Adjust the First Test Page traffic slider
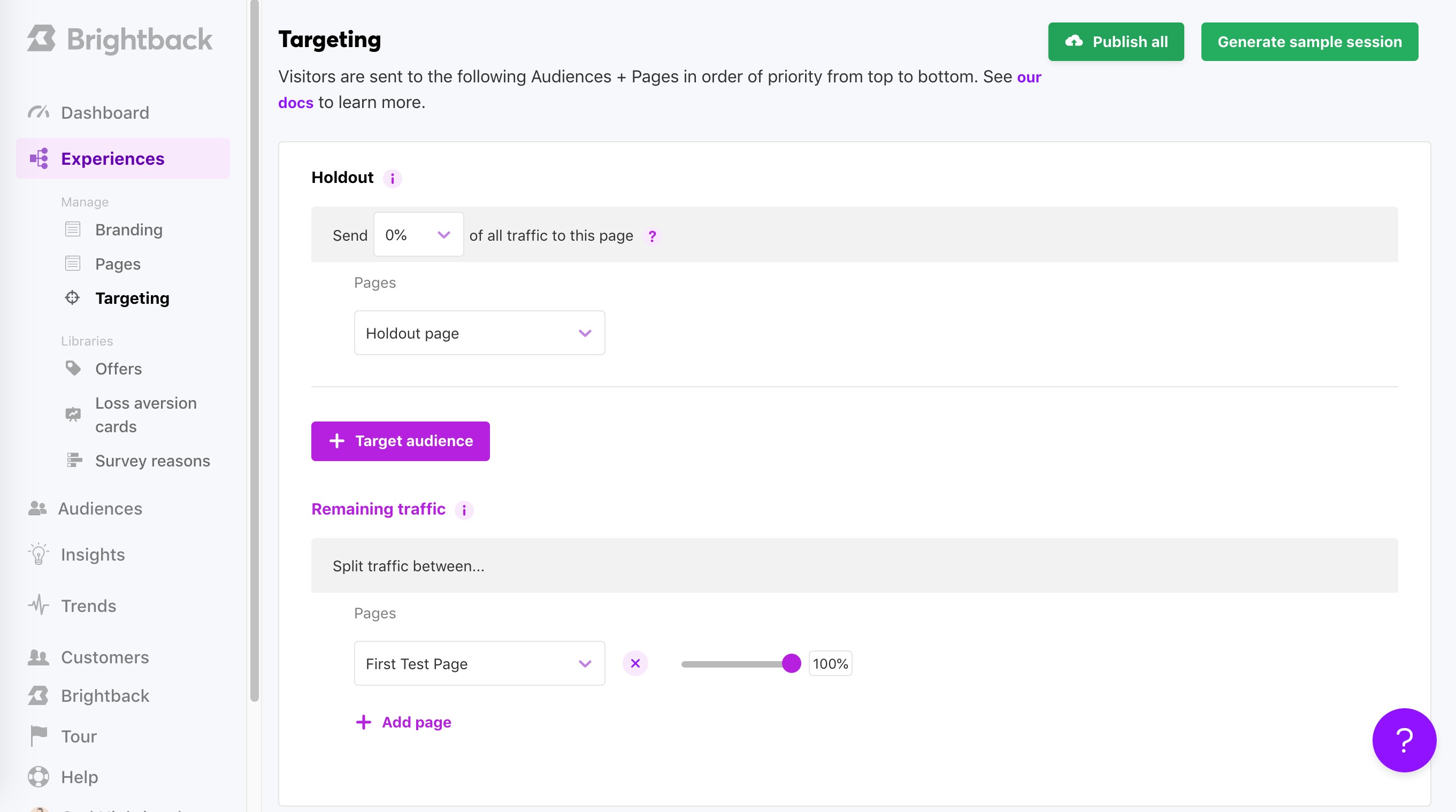 791,663
